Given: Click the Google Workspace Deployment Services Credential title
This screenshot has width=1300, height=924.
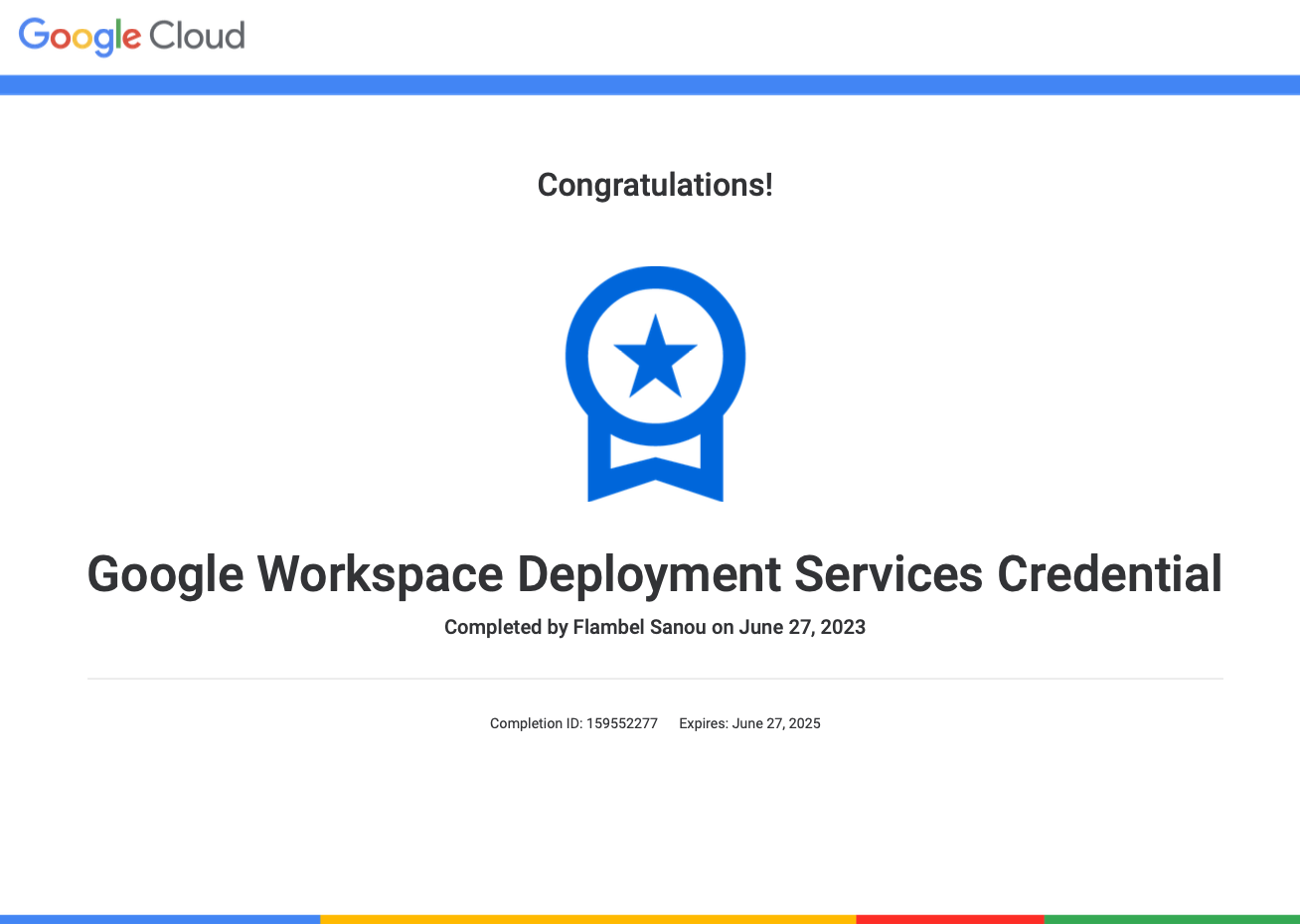Looking at the screenshot, I should click(x=655, y=574).
